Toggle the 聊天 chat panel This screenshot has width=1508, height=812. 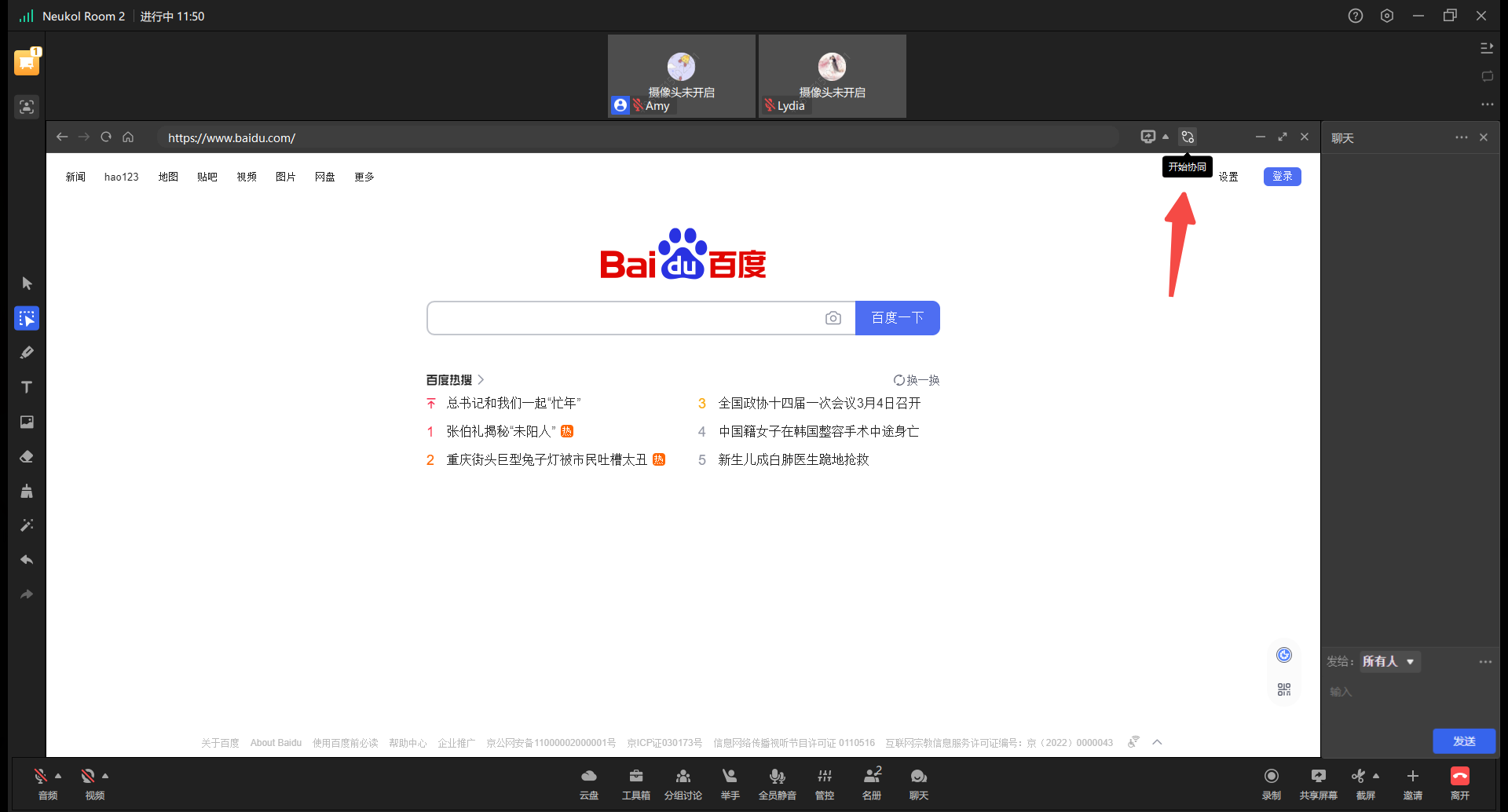[919, 784]
